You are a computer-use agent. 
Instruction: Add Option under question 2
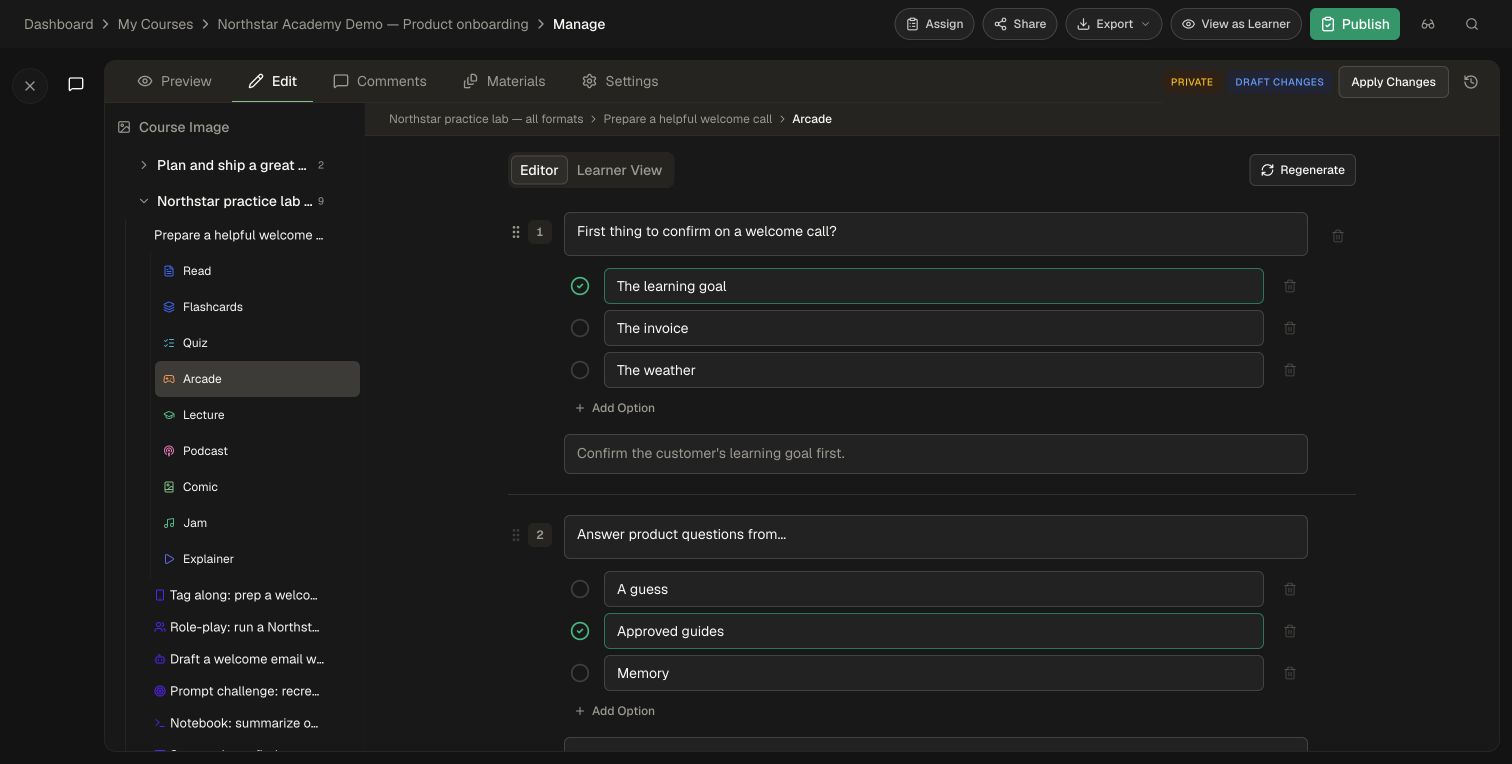point(615,711)
